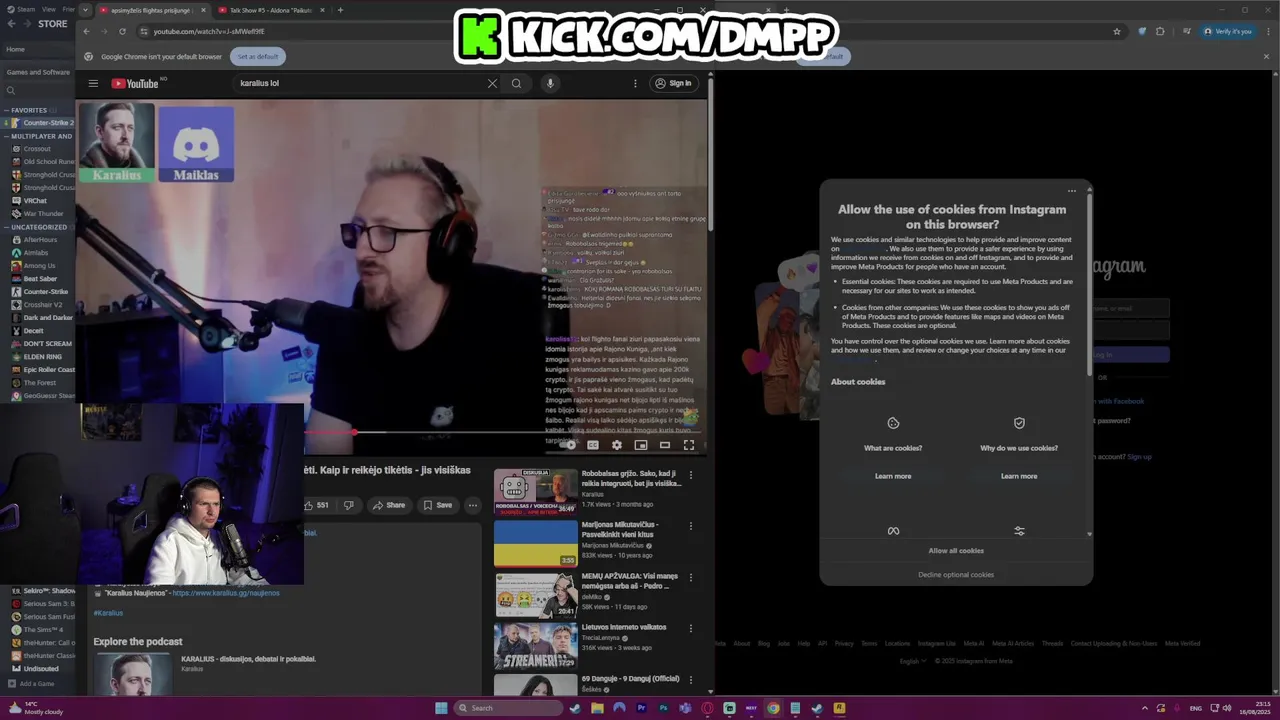Open options for Marijonas Mikutavičius video
Image resolution: width=1280 pixels, height=720 pixels.
pos(690,526)
